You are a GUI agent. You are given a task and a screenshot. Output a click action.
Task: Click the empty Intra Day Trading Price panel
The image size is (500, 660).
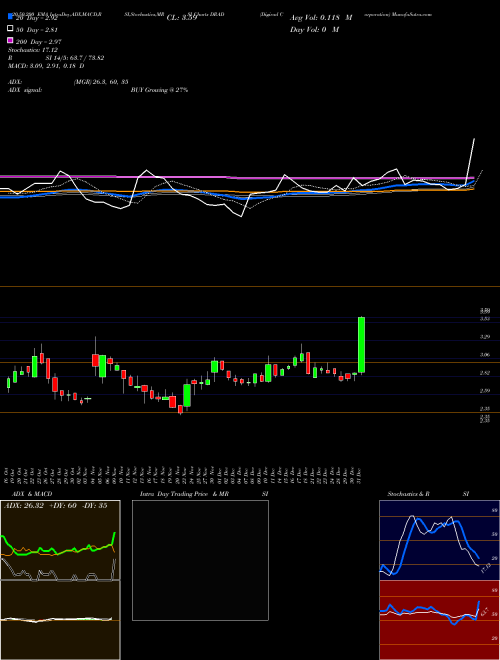point(200,560)
